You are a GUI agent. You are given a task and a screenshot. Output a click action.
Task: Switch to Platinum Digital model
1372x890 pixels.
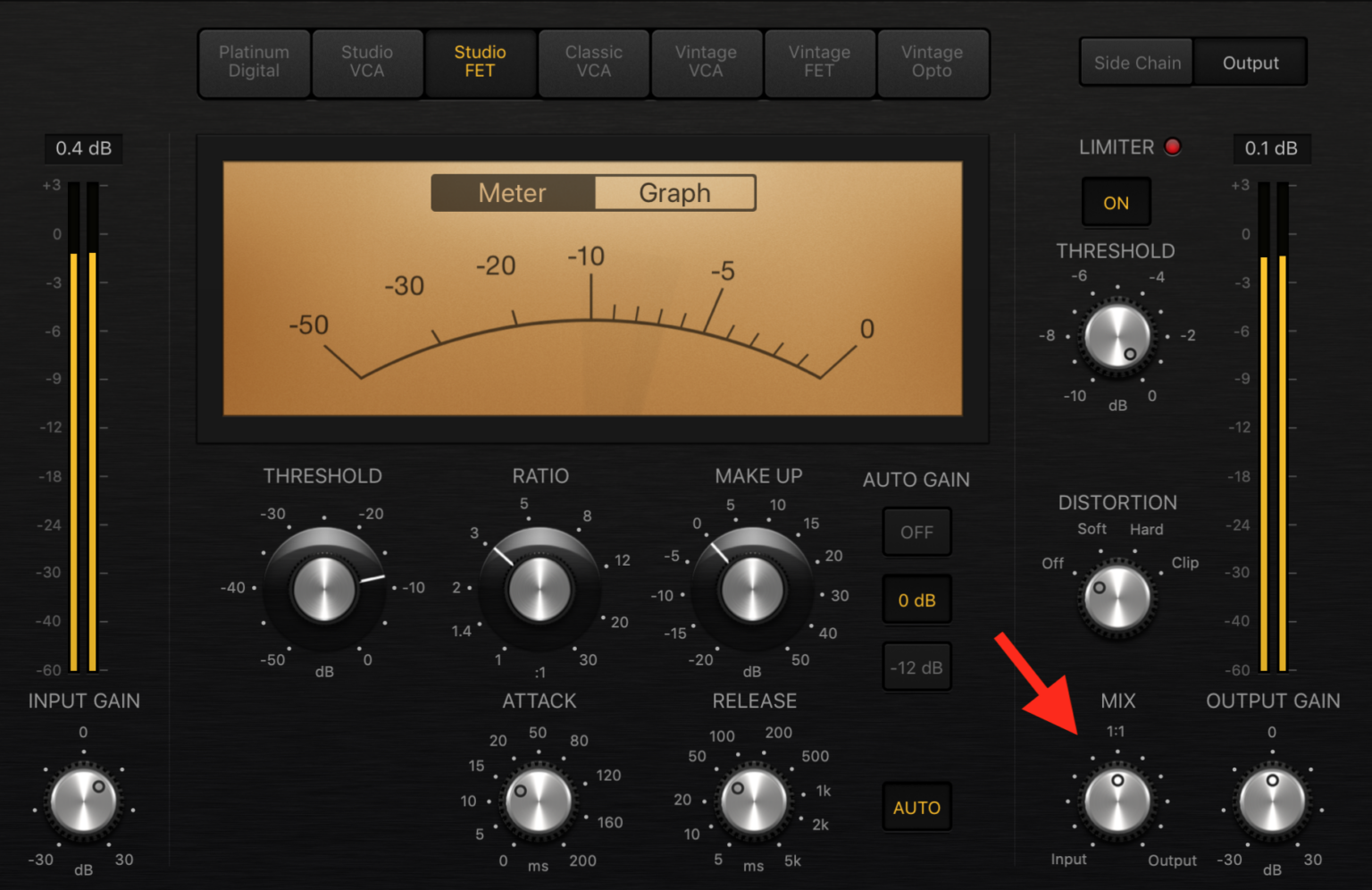click(254, 62)
